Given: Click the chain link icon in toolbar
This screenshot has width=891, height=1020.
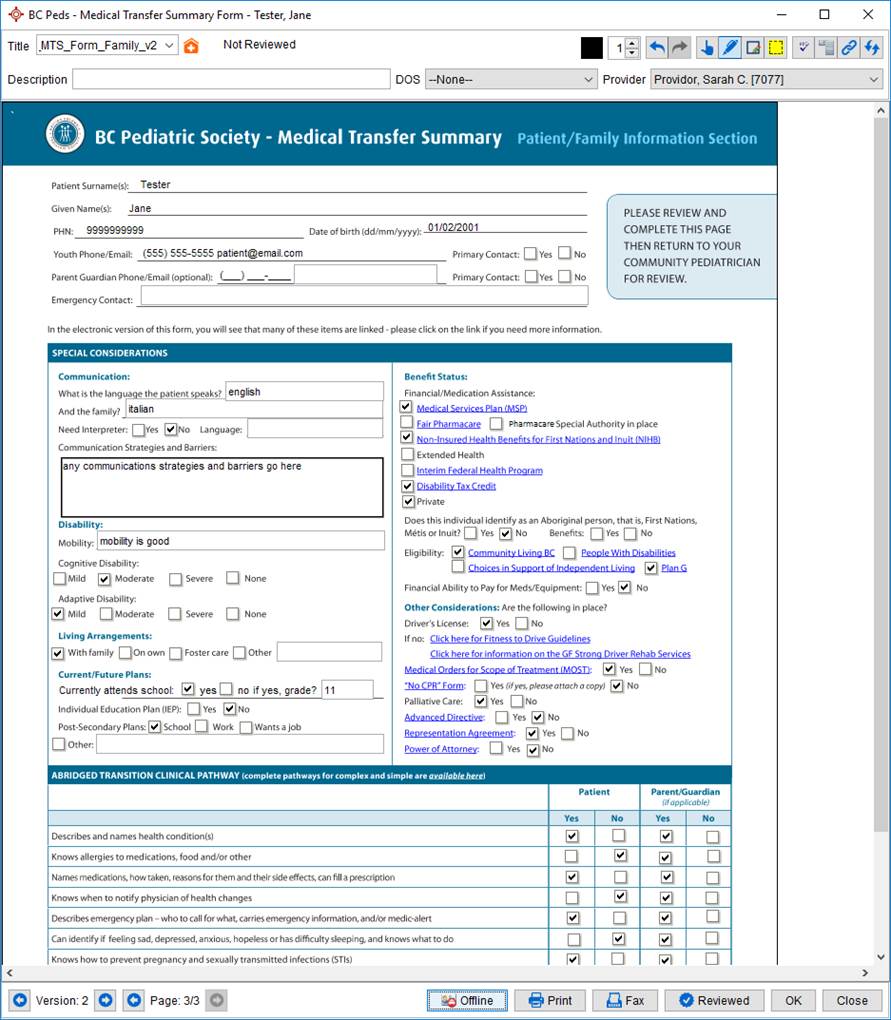Looking at the screenshot, I should click(x=849, y=47).
